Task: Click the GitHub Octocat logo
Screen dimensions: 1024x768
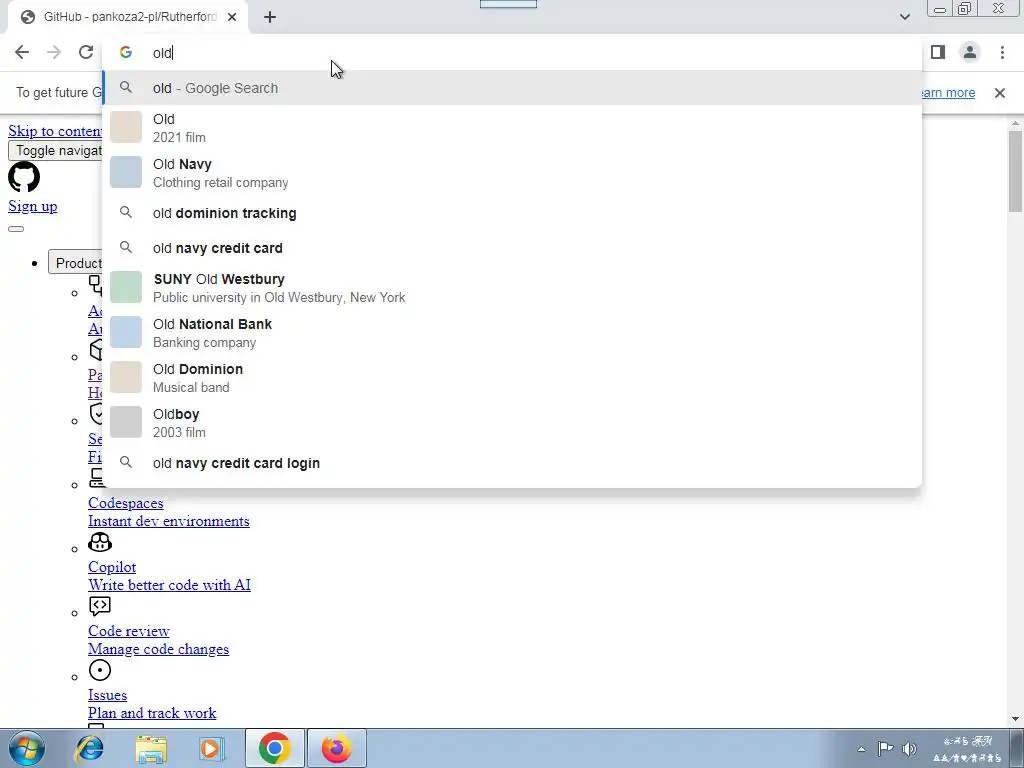Action: click(24, 177)
